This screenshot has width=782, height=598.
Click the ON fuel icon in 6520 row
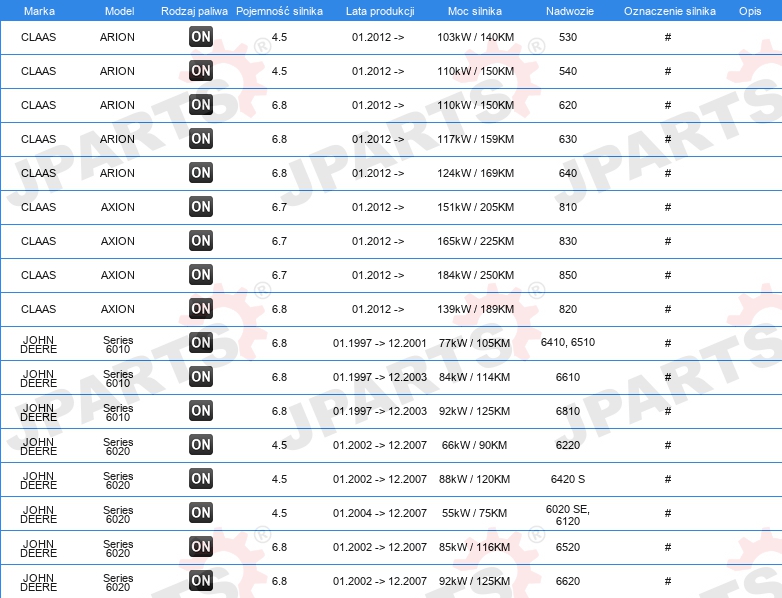201,547
